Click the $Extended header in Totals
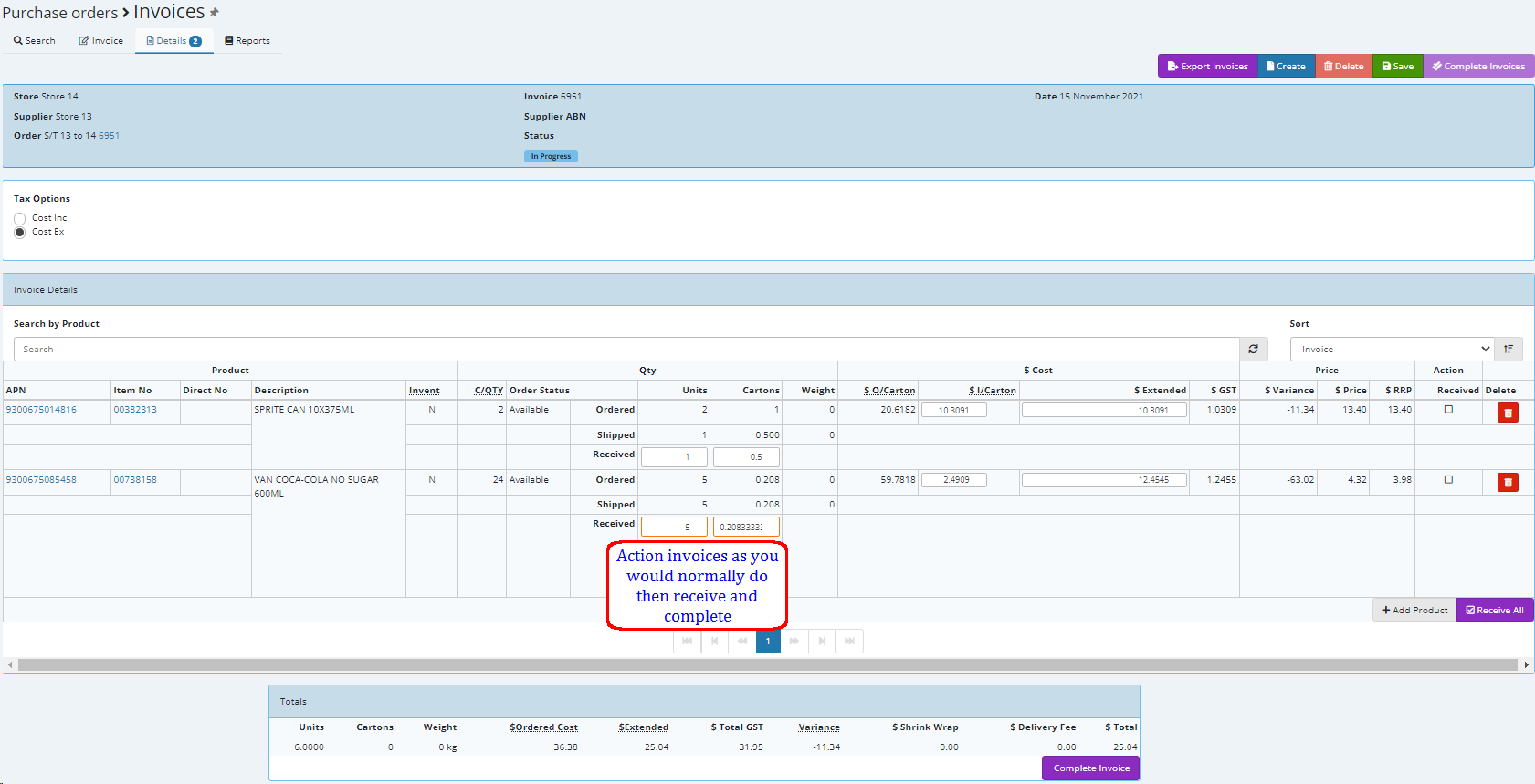 (x=643, y=727)
